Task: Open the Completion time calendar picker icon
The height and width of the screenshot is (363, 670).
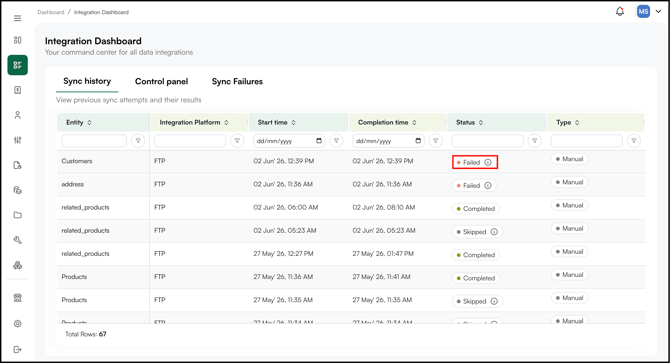Action: coord(418,141)
